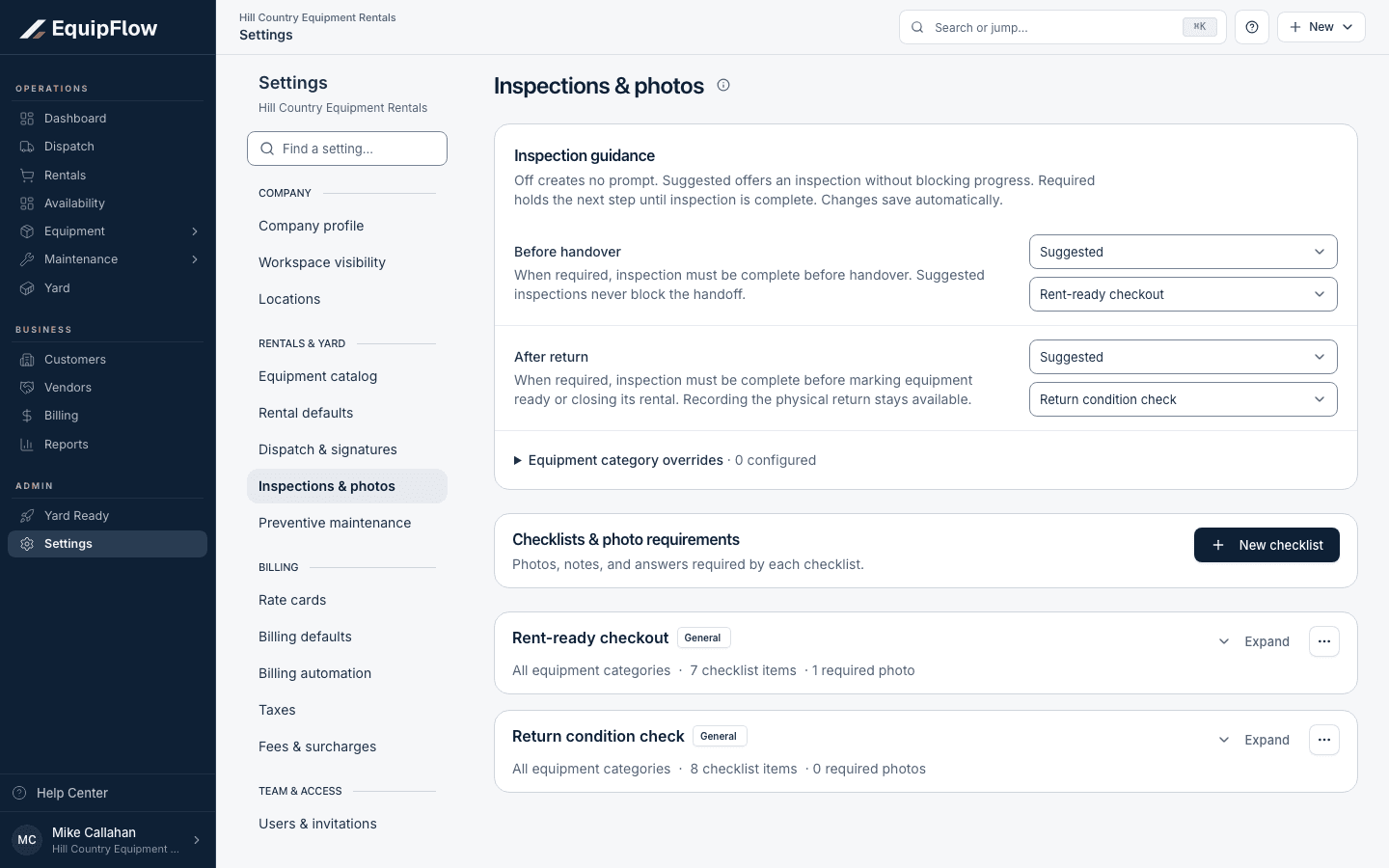The width and height of the screenshot is (1389, 868).
Task: Open Users & invitations settings
Action: [x=347, y=824]
